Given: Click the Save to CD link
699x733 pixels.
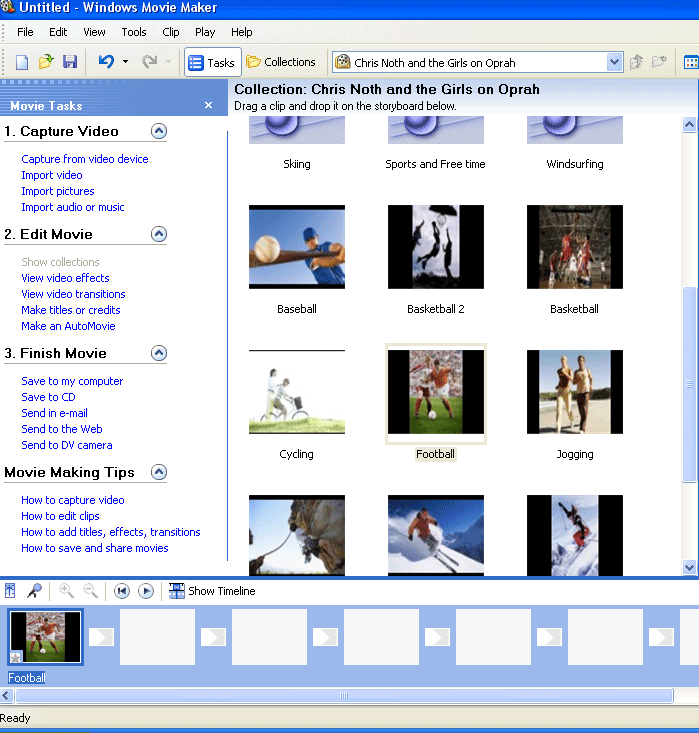Looking at the screenshot, I should click(48, 397).
